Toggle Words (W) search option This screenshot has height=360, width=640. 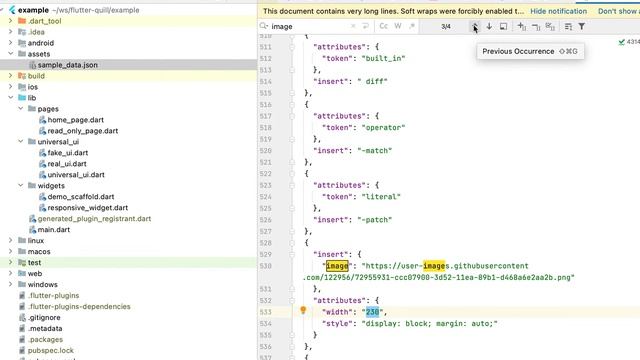[x=398, y=26]
